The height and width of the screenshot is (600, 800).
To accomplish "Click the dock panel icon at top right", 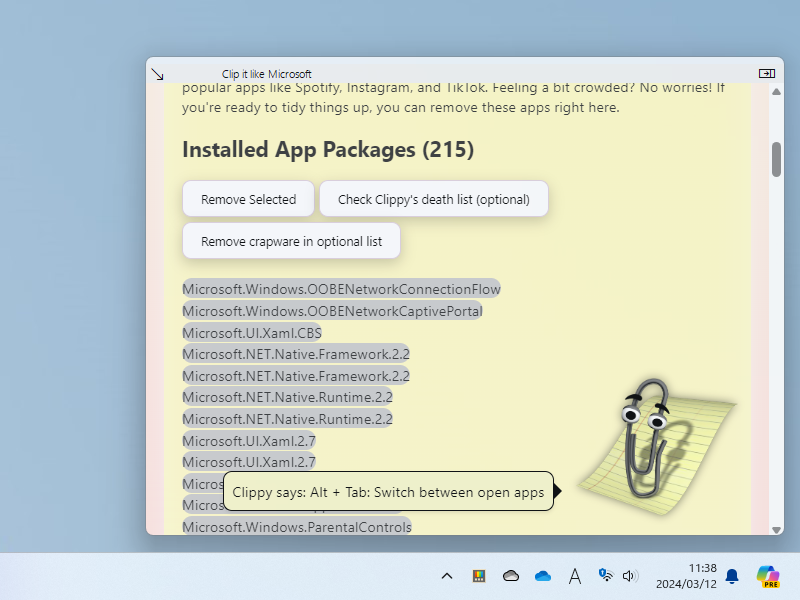I will click(x=766, y=73).
